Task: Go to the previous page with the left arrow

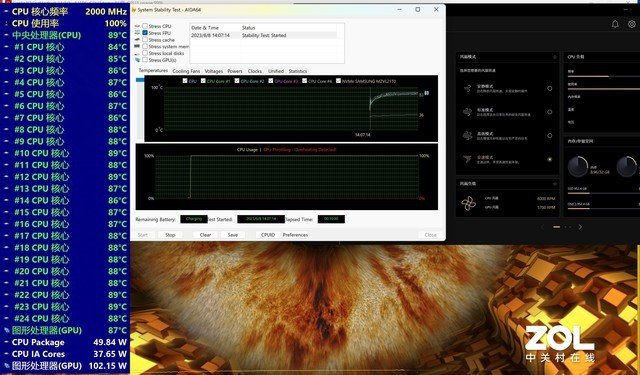Action: (x=542, y=227)
